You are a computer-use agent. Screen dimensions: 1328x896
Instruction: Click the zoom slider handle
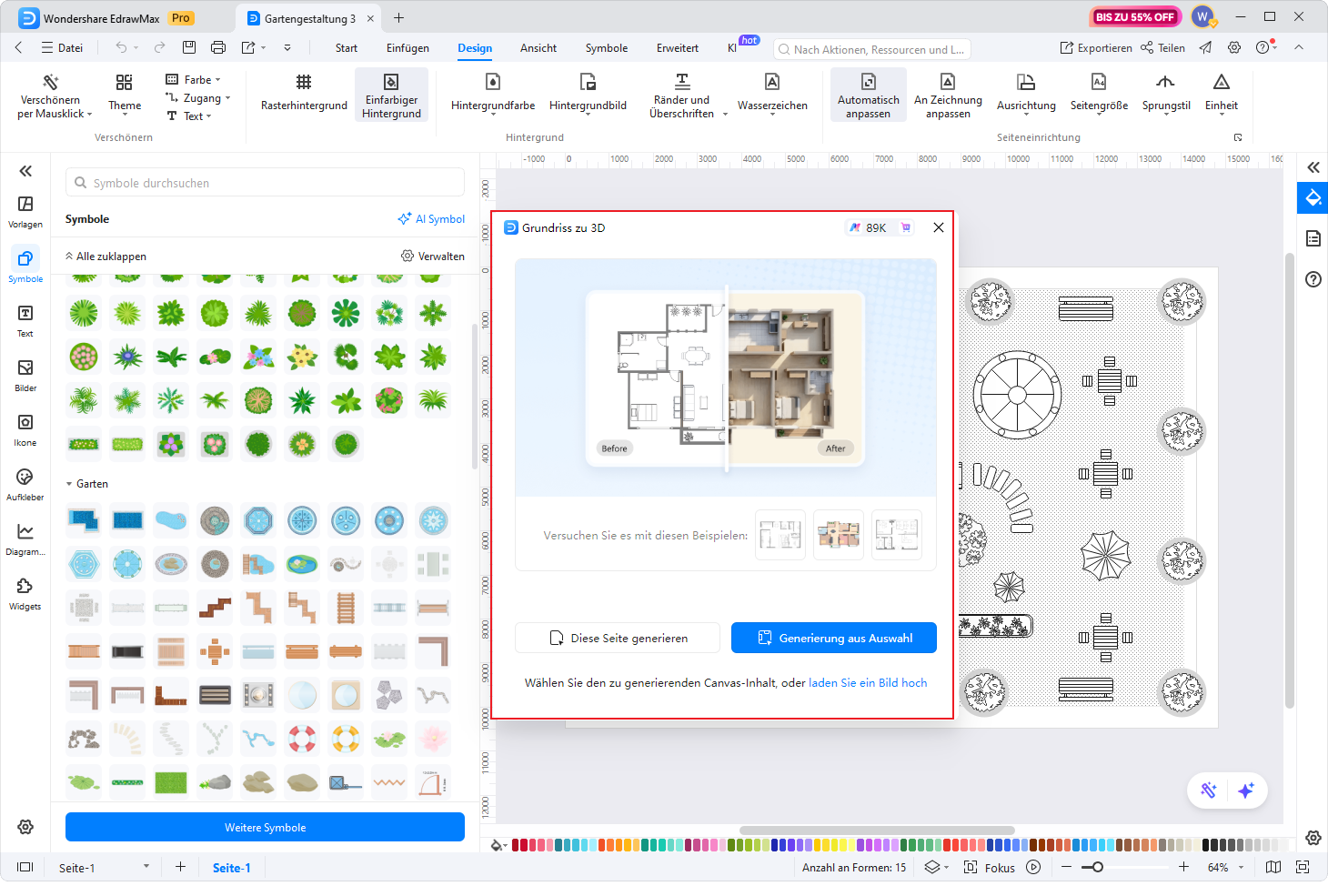point(1098,868)
